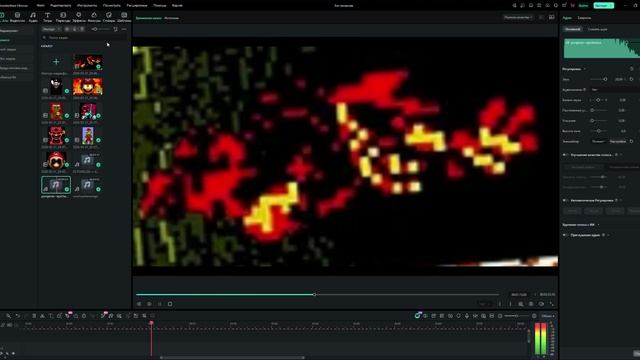
Task: Click the timeline delete (trash) icon
Action: tap(34, 316)
